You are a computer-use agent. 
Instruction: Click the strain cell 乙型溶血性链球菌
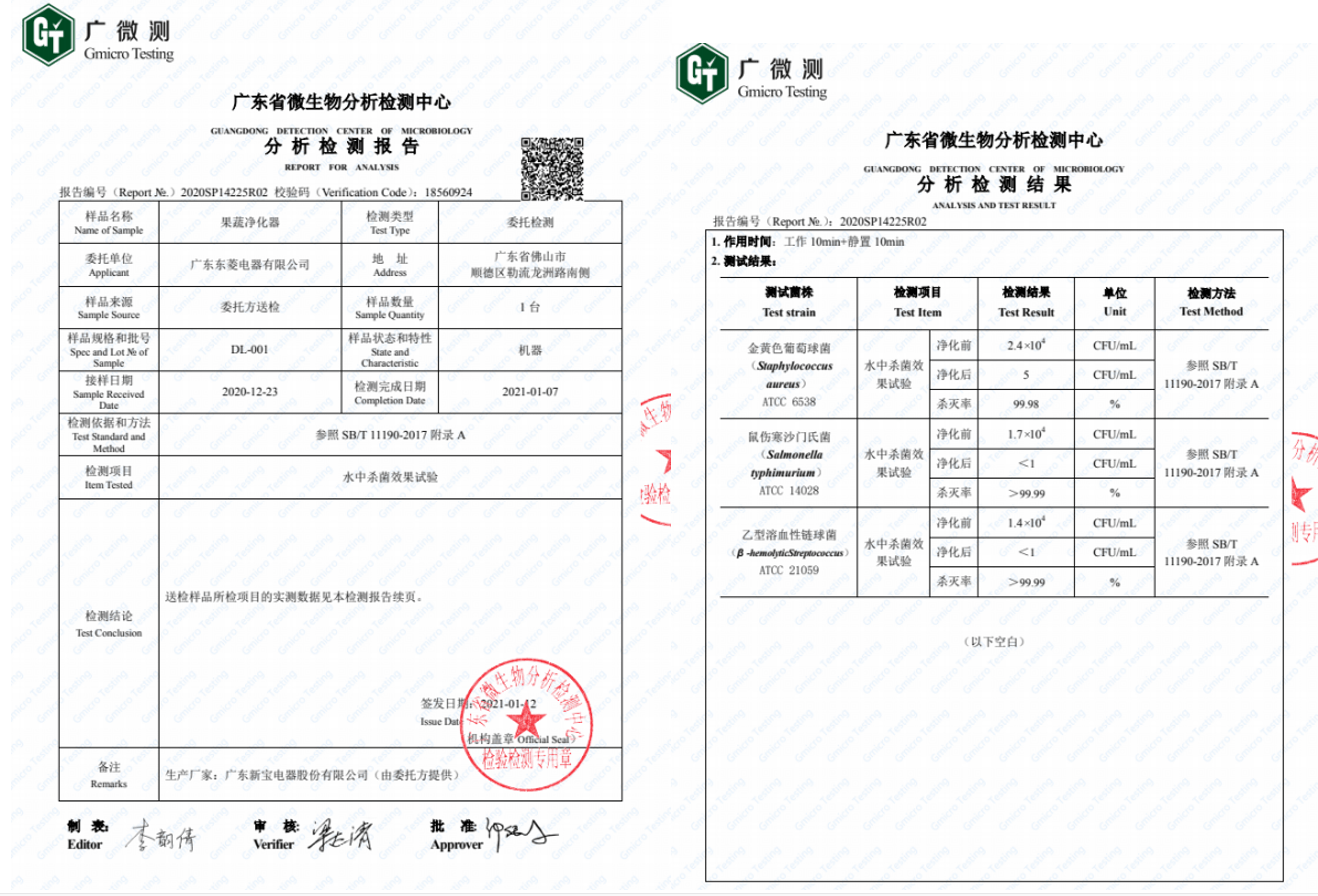tap(789, 536)
